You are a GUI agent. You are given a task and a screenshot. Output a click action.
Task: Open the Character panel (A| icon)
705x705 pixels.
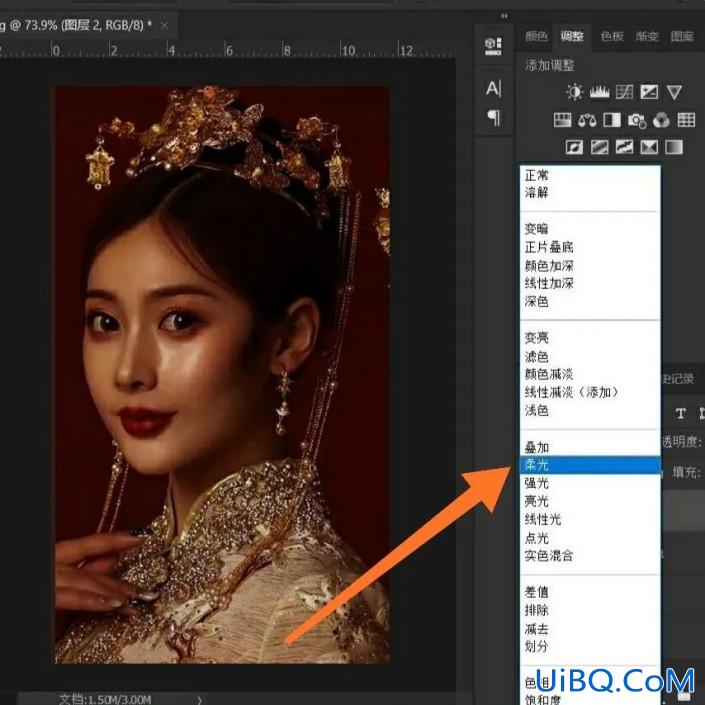[493, 89]
